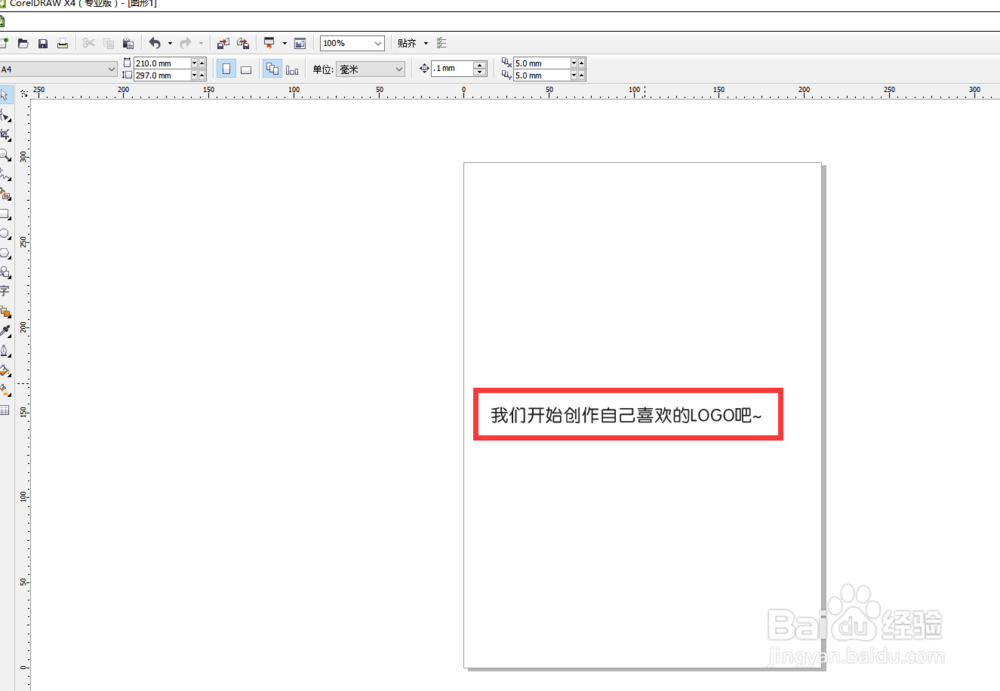Viewport: 1000px width, 691px height.
Task: Open the zoom level dropdown
Action: point(378,43)
